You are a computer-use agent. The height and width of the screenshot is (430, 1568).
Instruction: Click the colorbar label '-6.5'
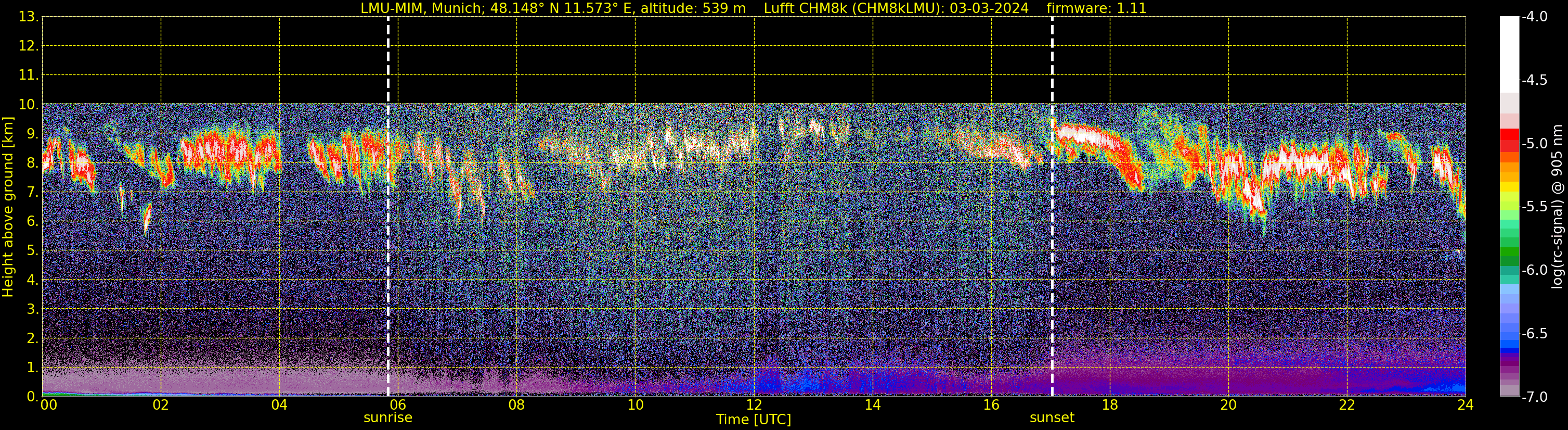1535,334
